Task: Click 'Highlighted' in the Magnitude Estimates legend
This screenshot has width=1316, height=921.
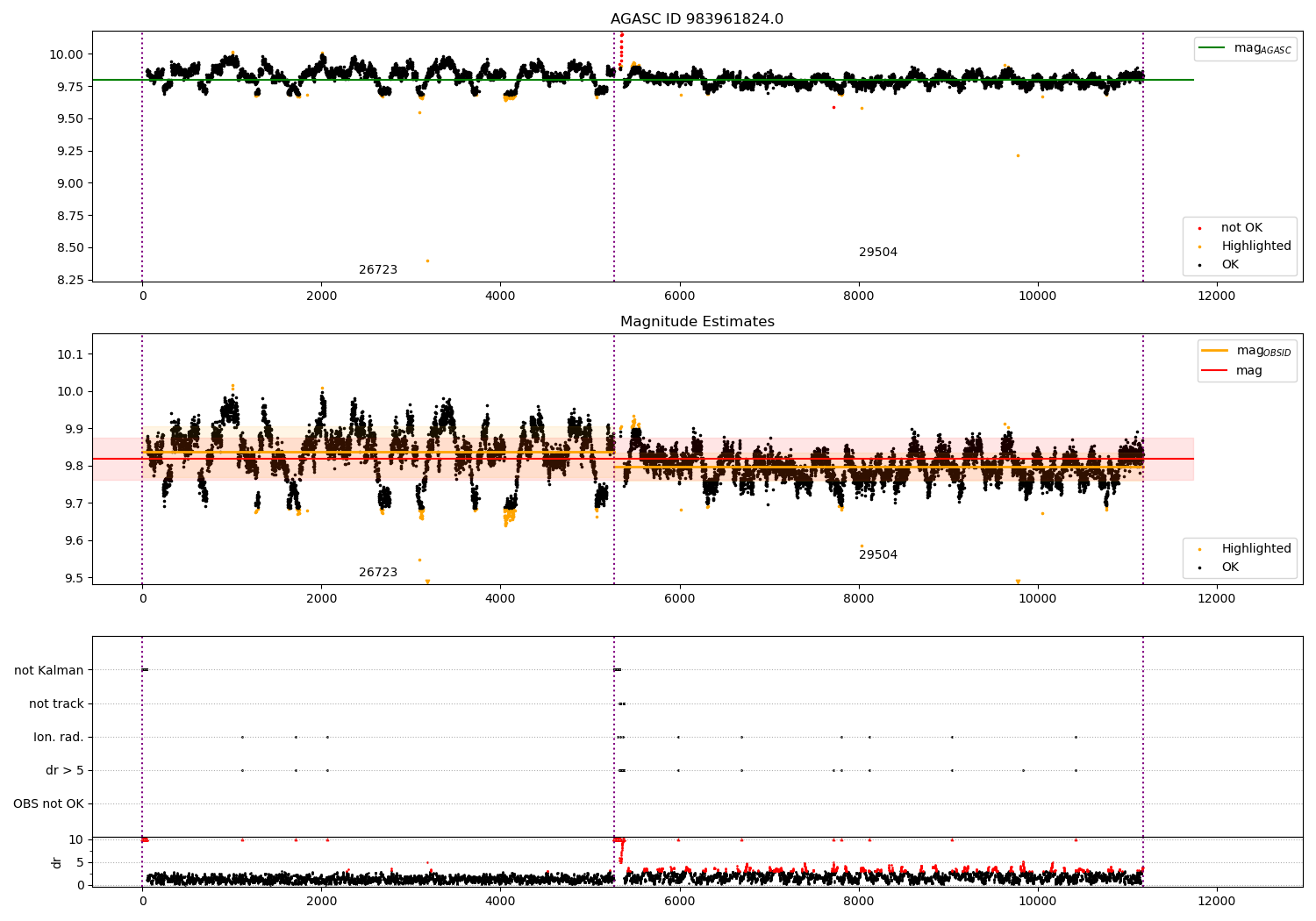Action: [1256, 548]
